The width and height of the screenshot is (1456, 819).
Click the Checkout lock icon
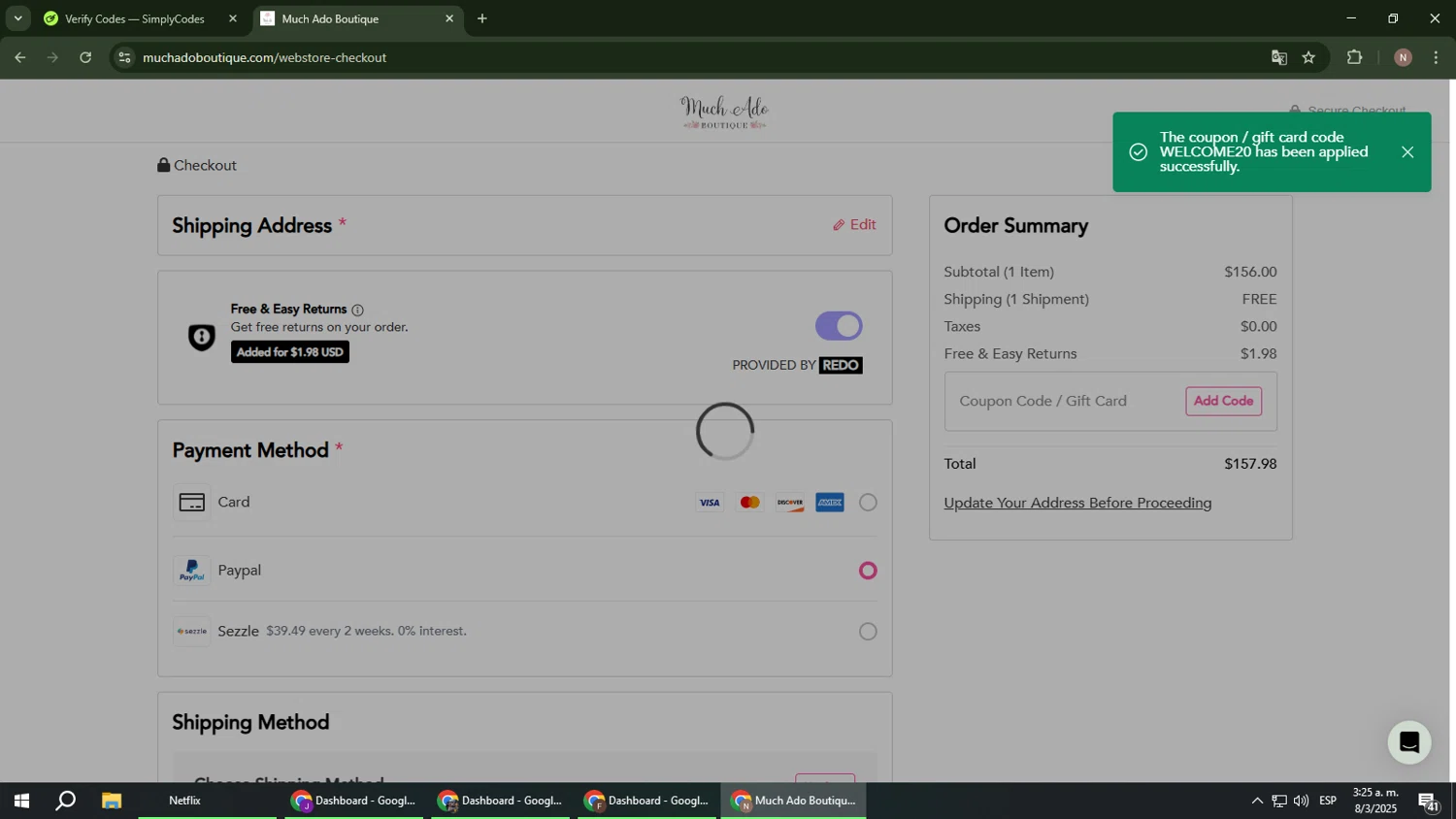[x=163, y=165]
